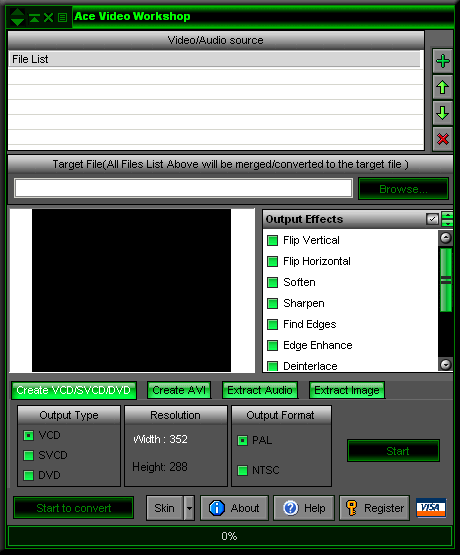The height and width of the screenshot is (555, 460).
Task: Click the Skin button
Action: (x=165, y=508)
